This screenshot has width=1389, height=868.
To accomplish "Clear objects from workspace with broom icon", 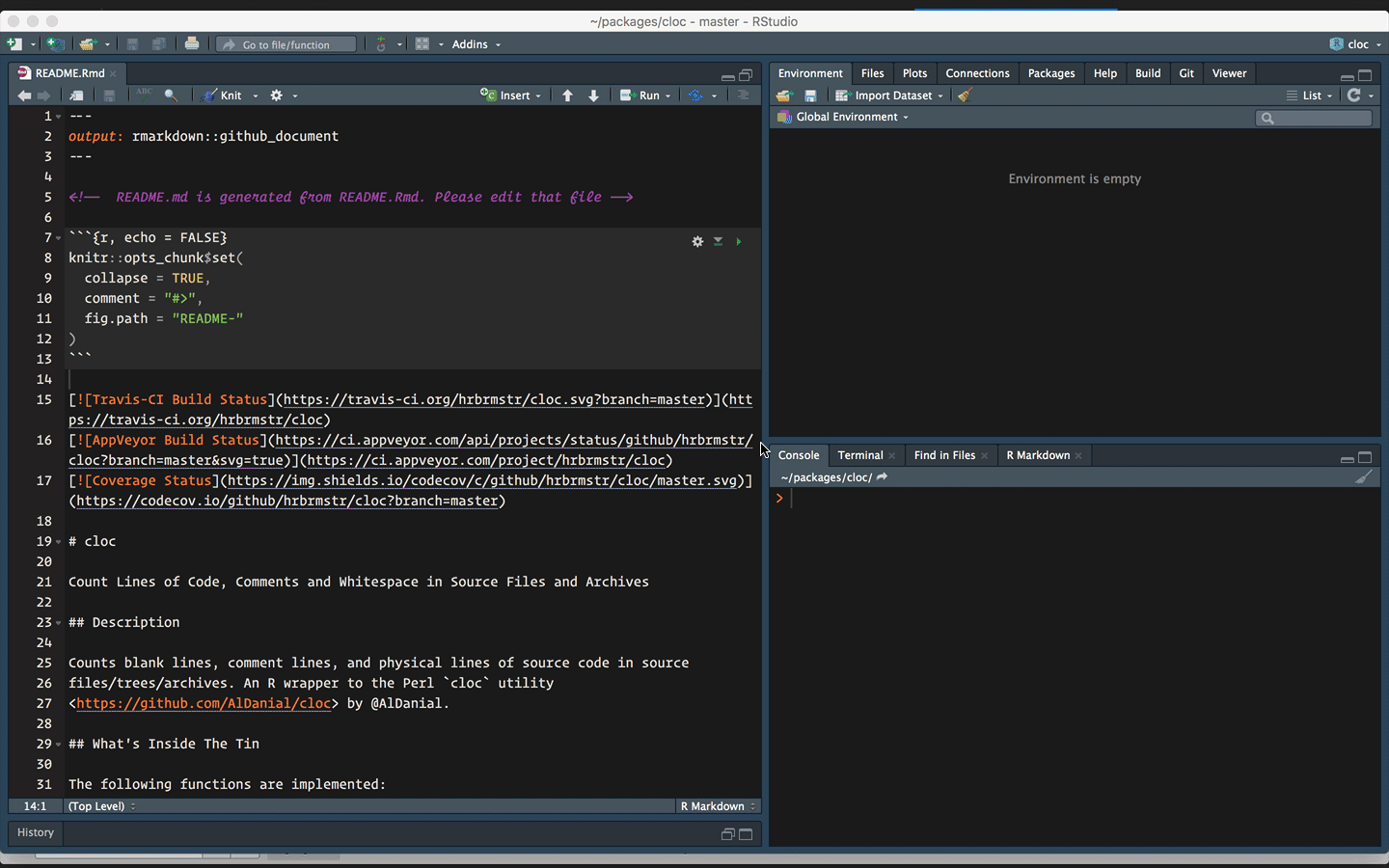I will click(x=964, y=95).
